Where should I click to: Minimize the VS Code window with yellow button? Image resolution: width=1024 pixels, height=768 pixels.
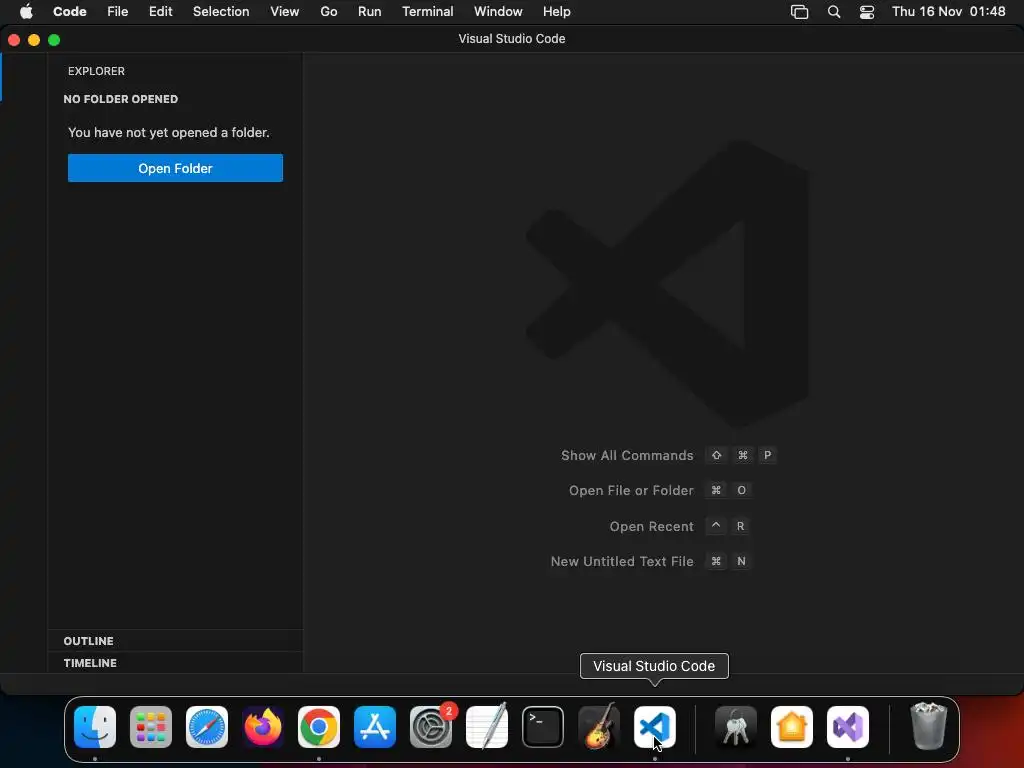pos(34,40)
